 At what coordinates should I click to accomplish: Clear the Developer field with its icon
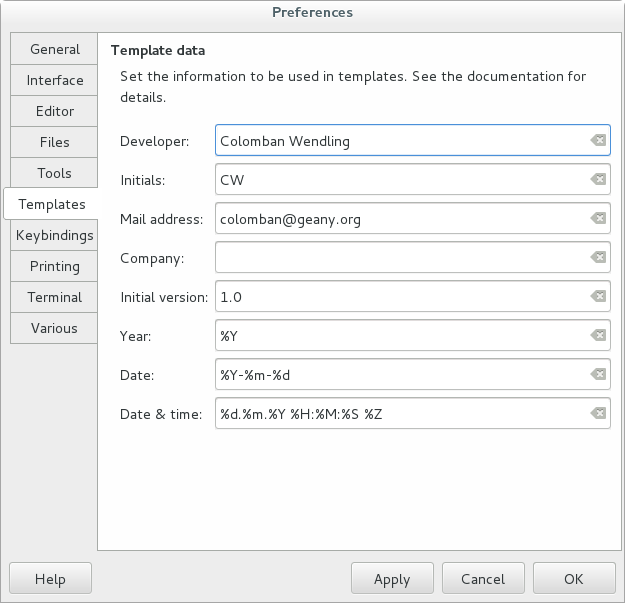pyautogui.click(x=597, y=141)
